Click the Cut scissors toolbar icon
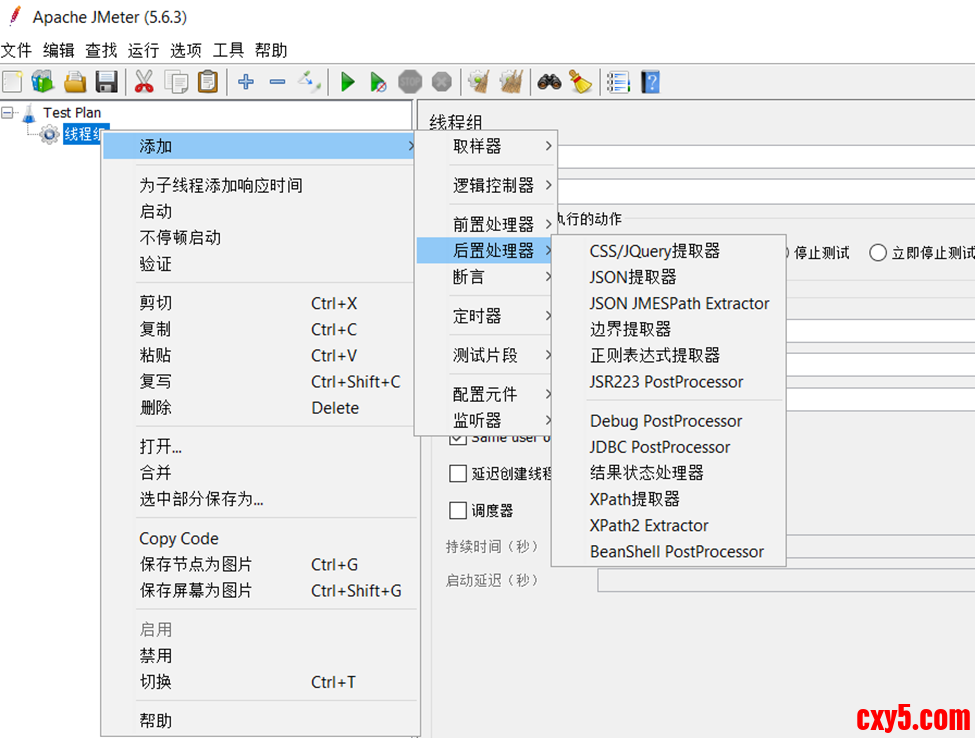Viewport: 975px width, 738px height. [144, 82]
